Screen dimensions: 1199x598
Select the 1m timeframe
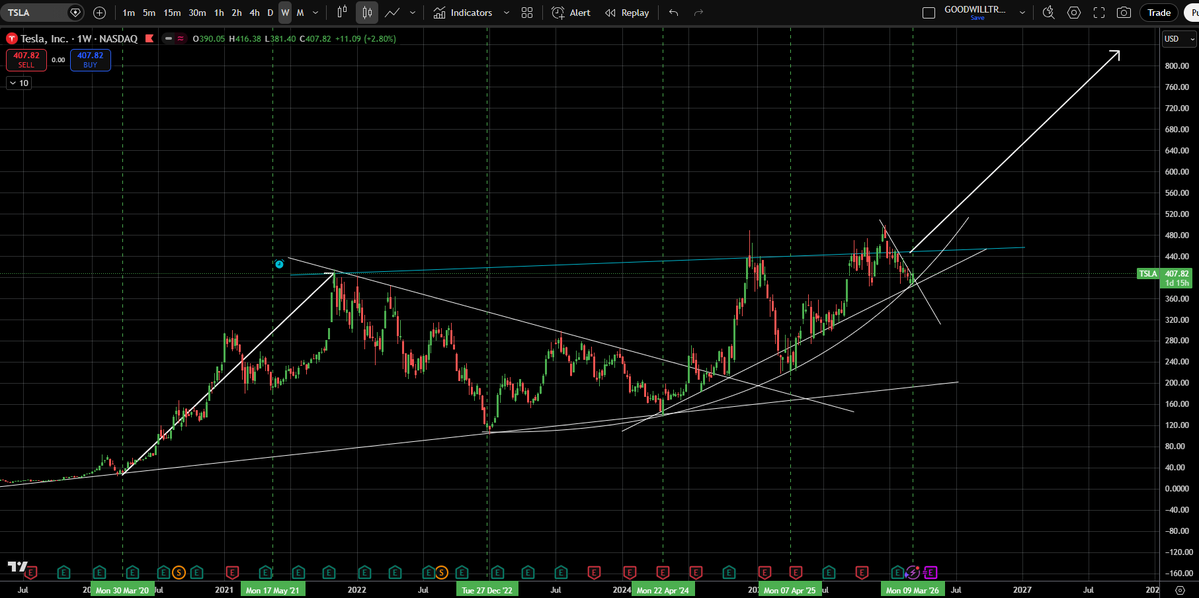[128, 12]
